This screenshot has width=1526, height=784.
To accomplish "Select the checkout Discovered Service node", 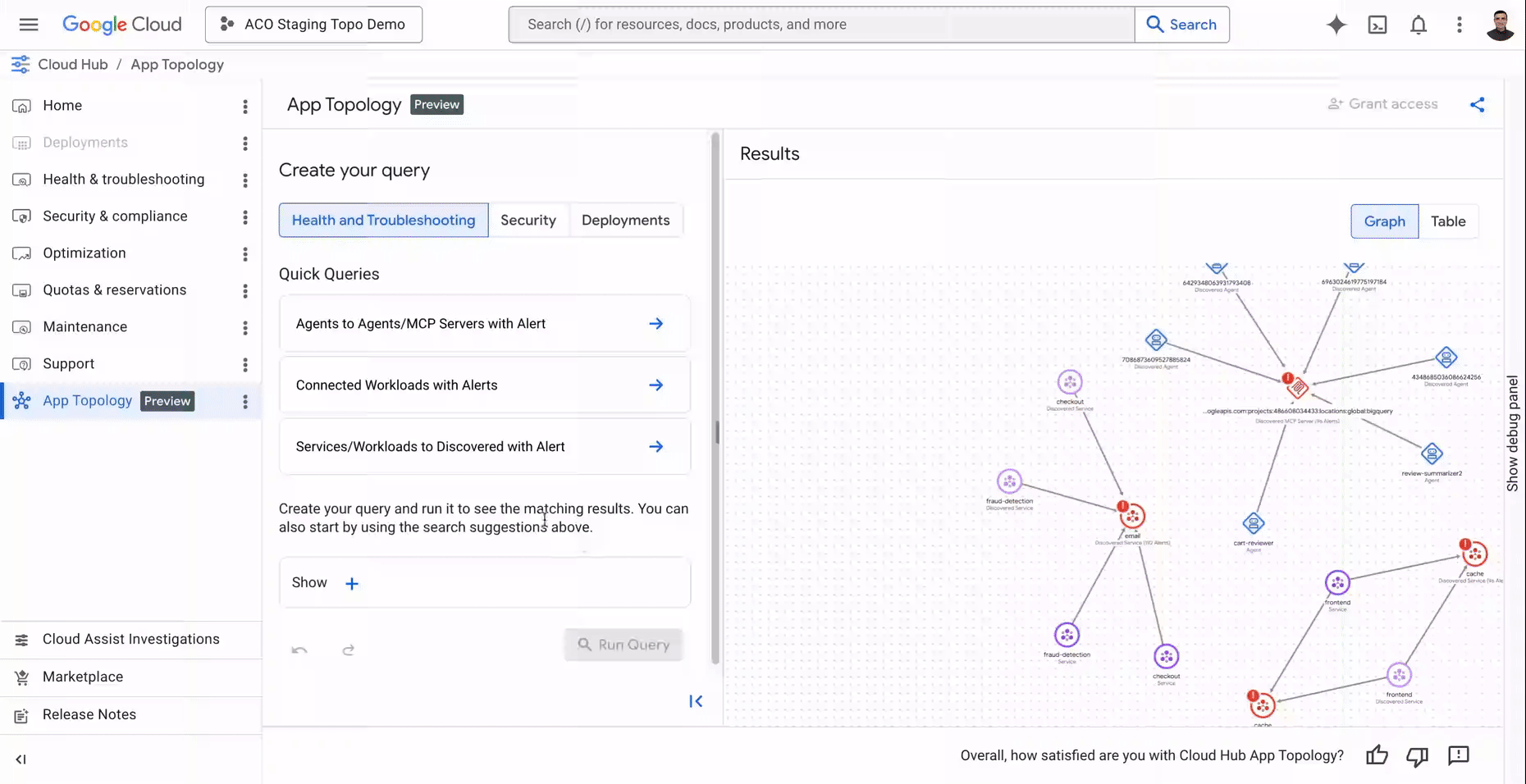I will point(1070,382).
